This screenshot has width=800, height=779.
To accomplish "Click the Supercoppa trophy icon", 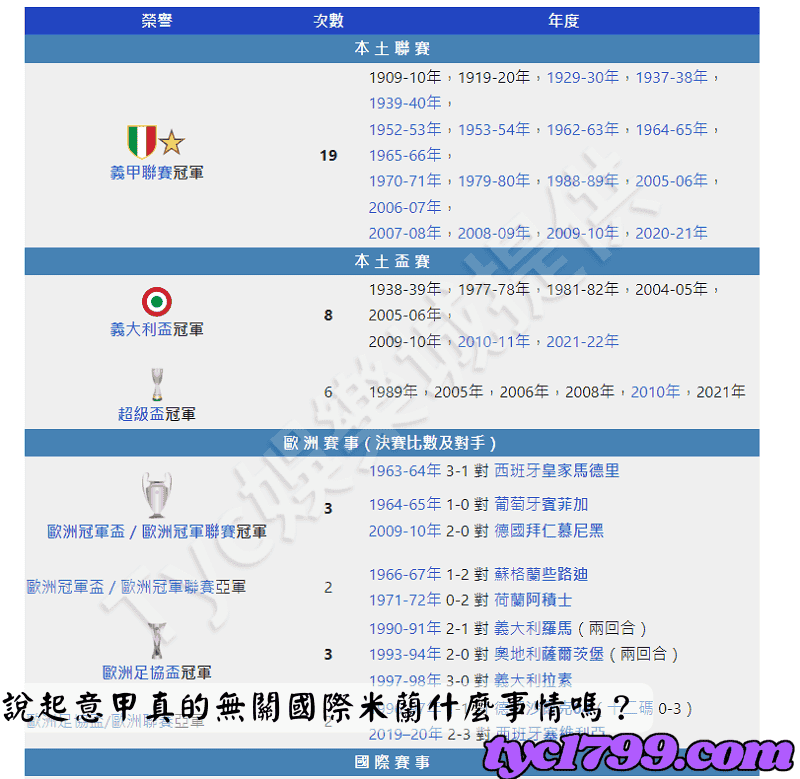I will (157, 384).
